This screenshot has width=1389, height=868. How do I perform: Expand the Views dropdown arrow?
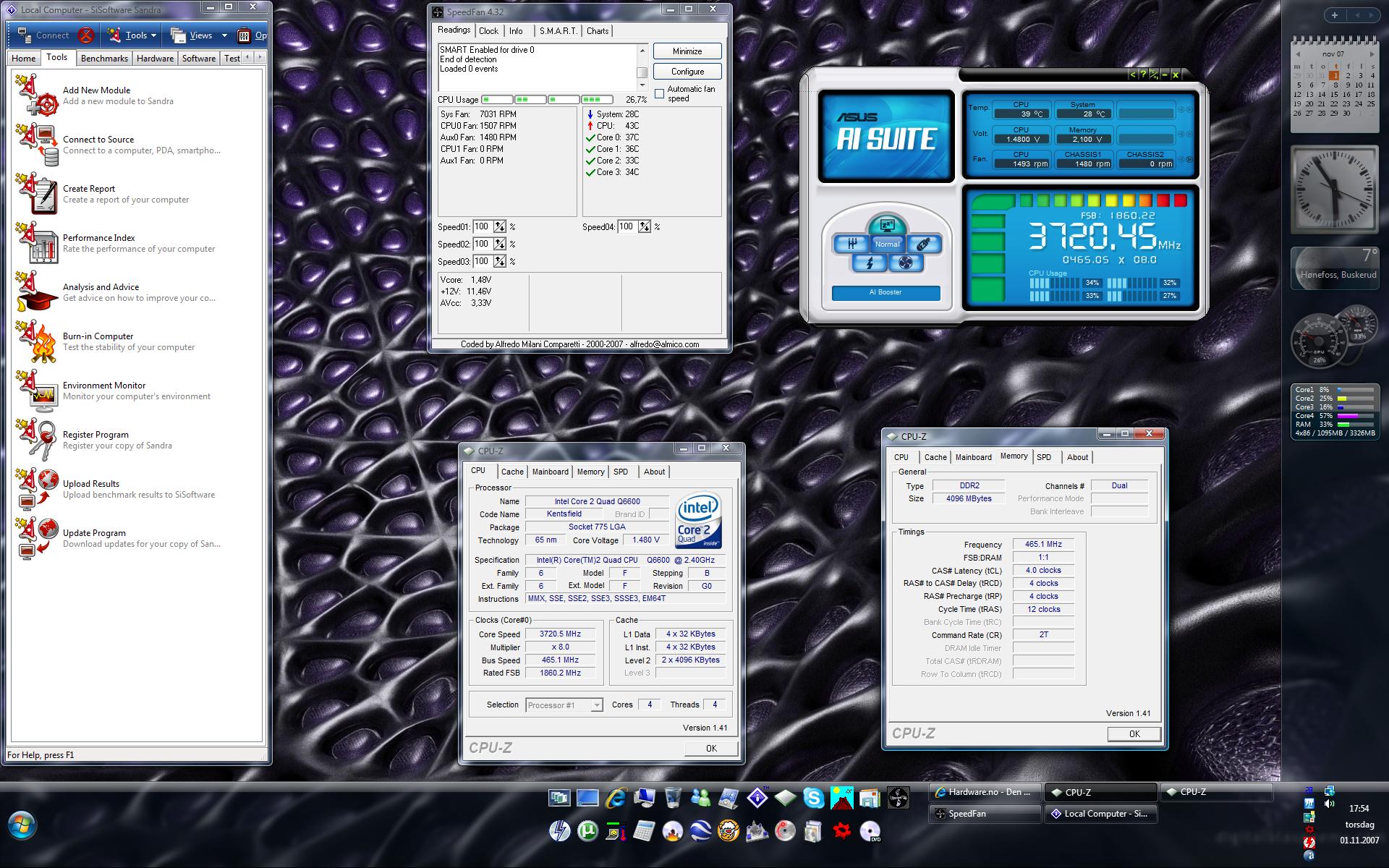click(224, 35)
